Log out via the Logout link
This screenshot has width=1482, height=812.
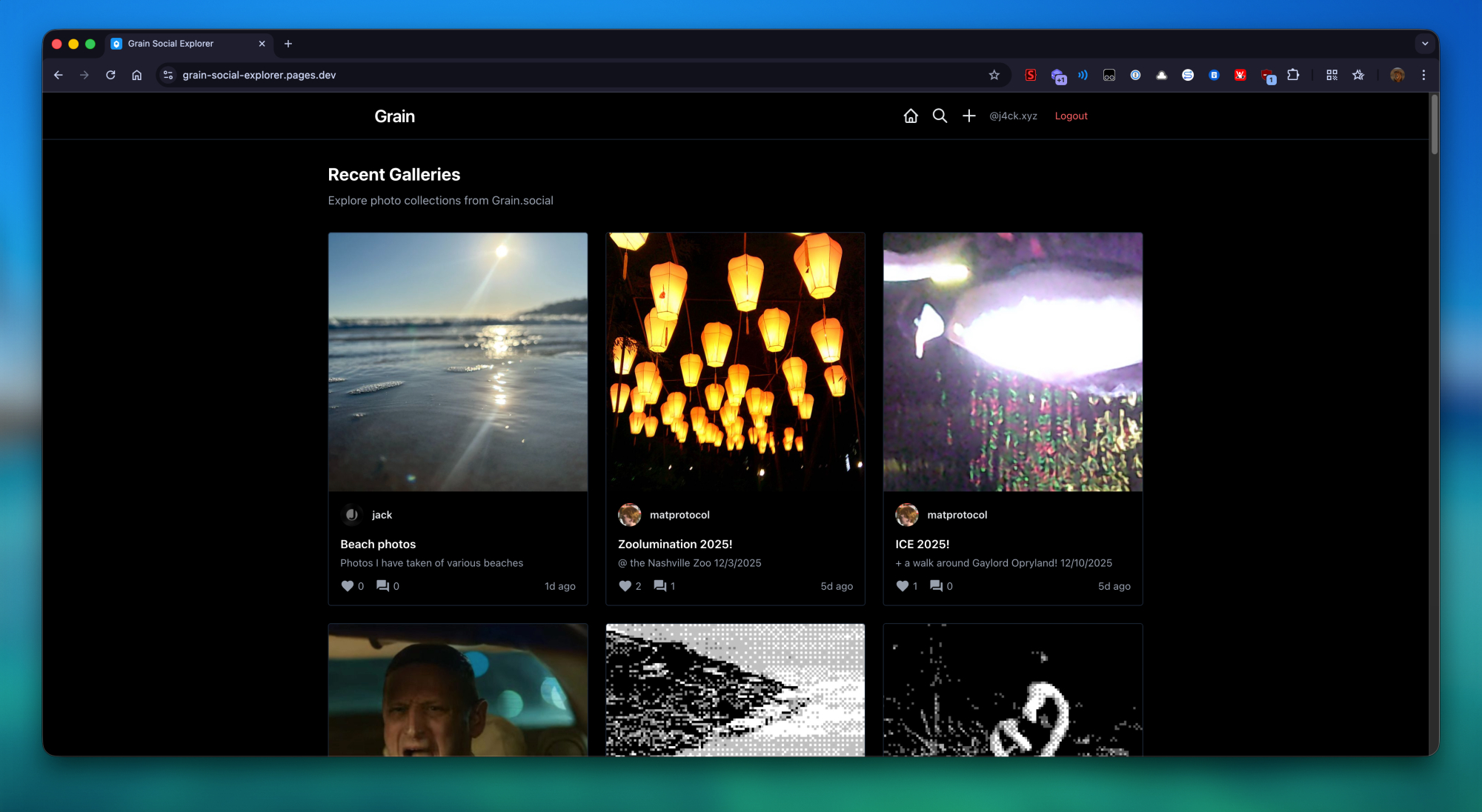[1071, 116]
